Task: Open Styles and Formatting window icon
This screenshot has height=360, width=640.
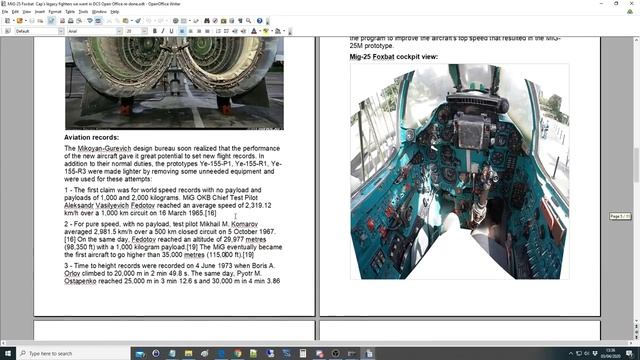Action: 7,31
